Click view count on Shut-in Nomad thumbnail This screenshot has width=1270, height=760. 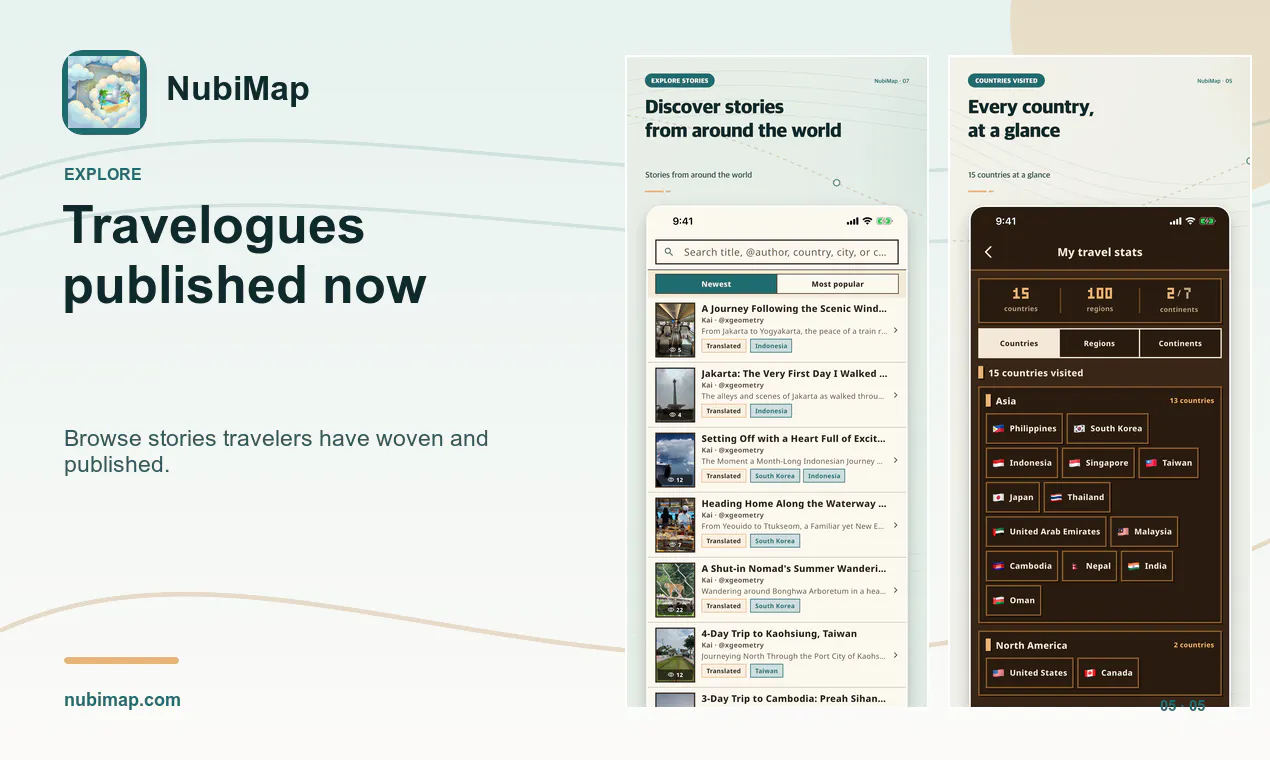[x=675, y=610]
